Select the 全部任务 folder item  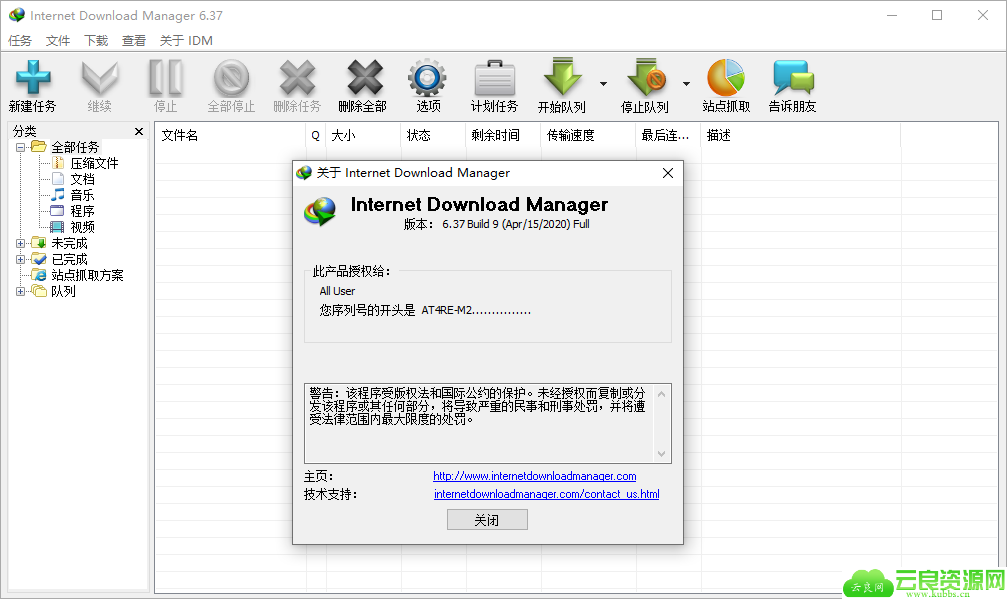click(74, 147)
